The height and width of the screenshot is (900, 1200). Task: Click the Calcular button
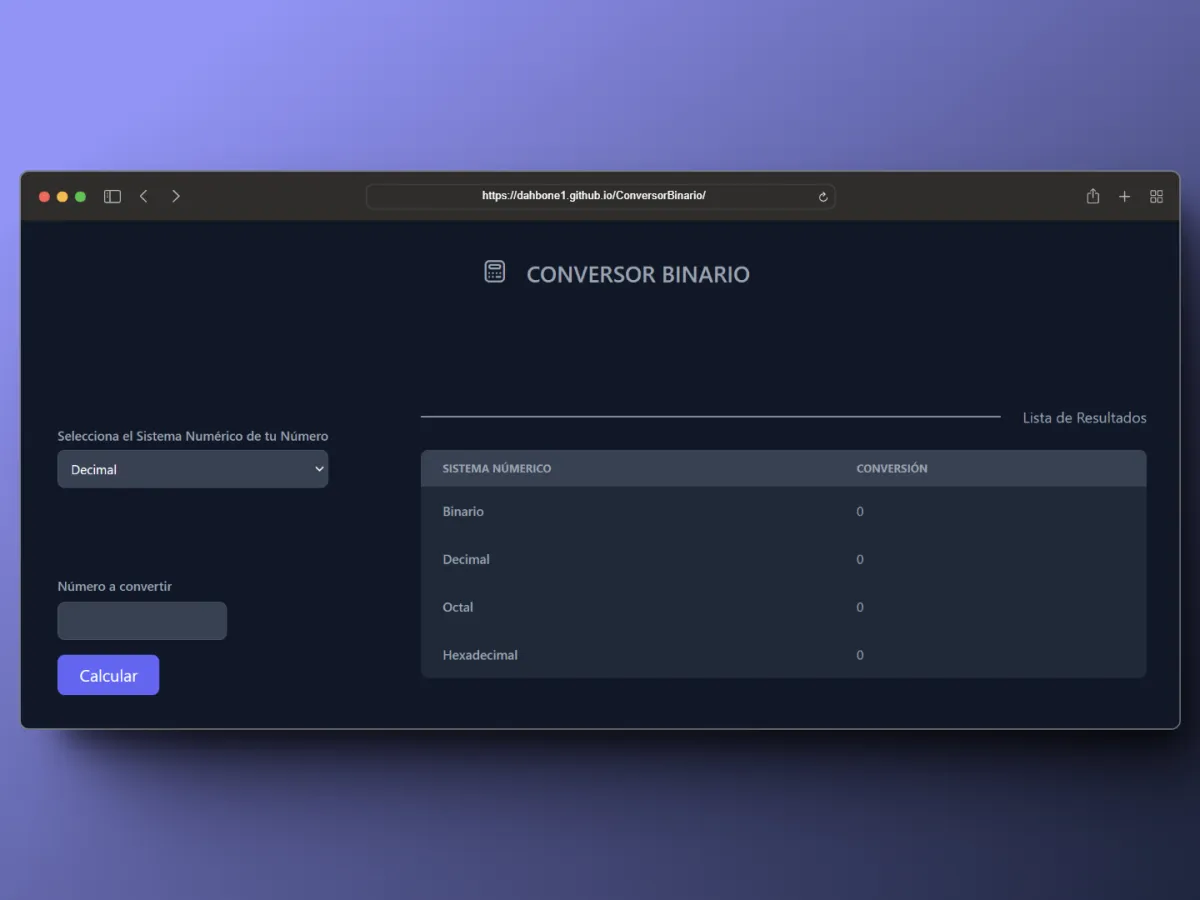pyautogui.click(x=108, y=675)
